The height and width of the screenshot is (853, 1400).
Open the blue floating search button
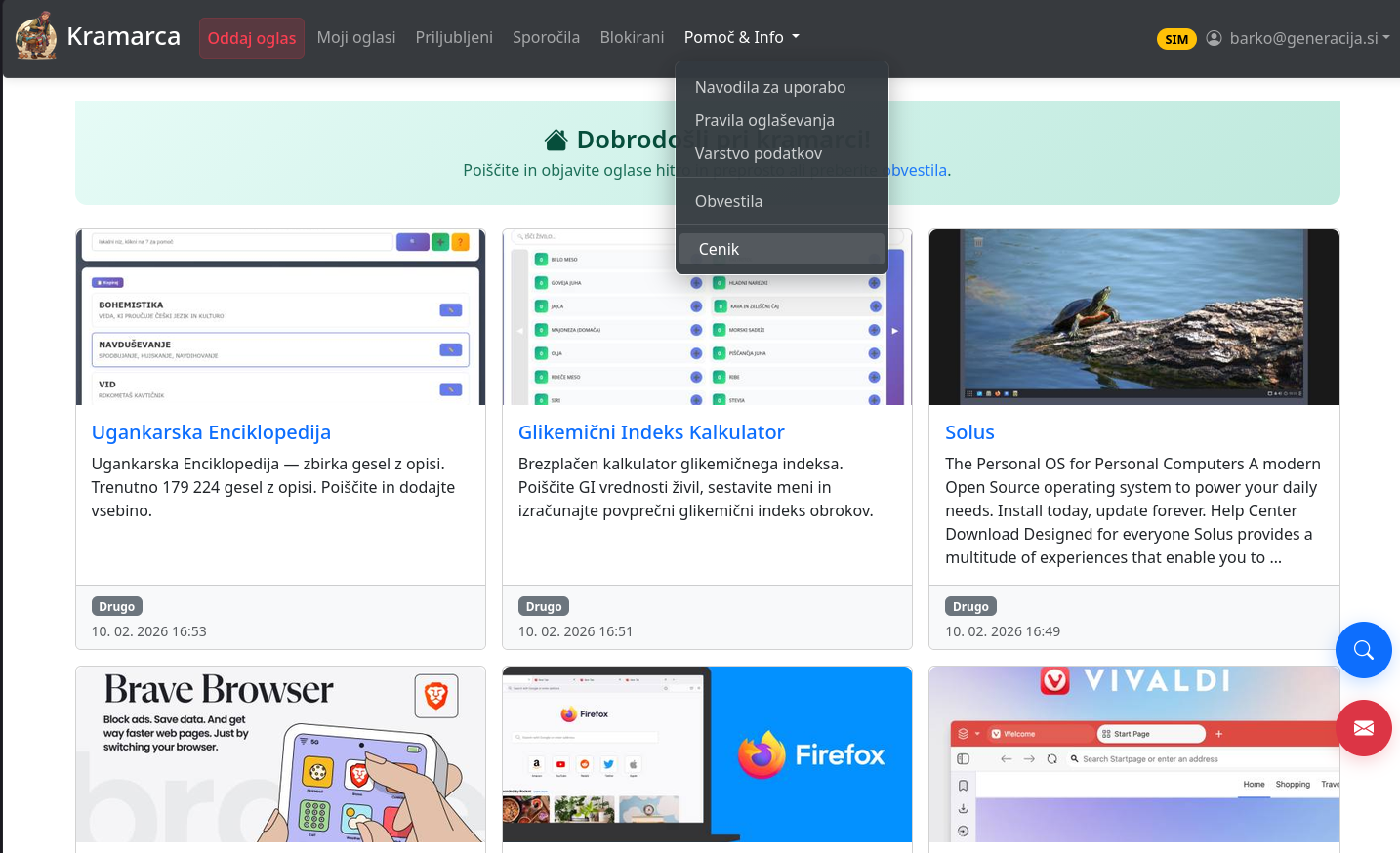pos(1363,650)
